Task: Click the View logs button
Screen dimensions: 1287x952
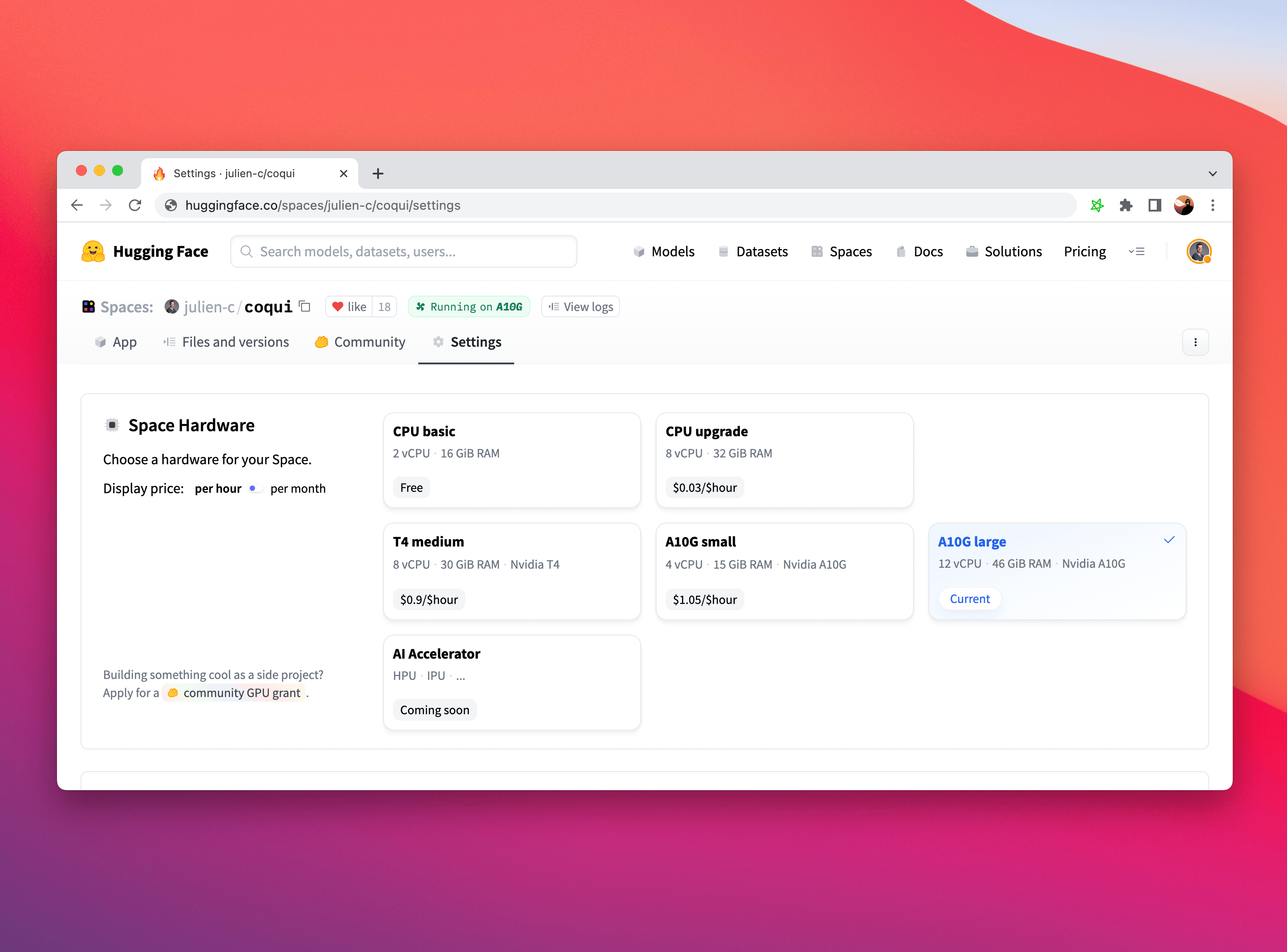Action: coord(580,306)
